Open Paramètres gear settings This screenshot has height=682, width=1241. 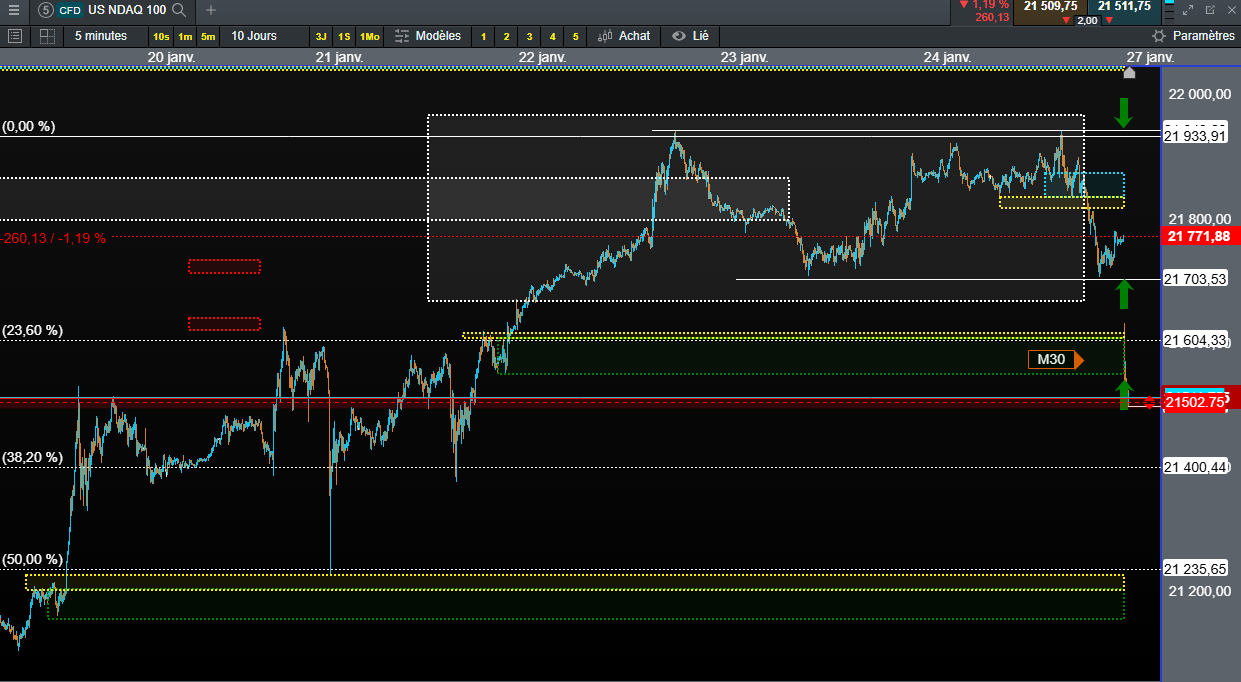pyautogui.click(x=1159, y=36)
